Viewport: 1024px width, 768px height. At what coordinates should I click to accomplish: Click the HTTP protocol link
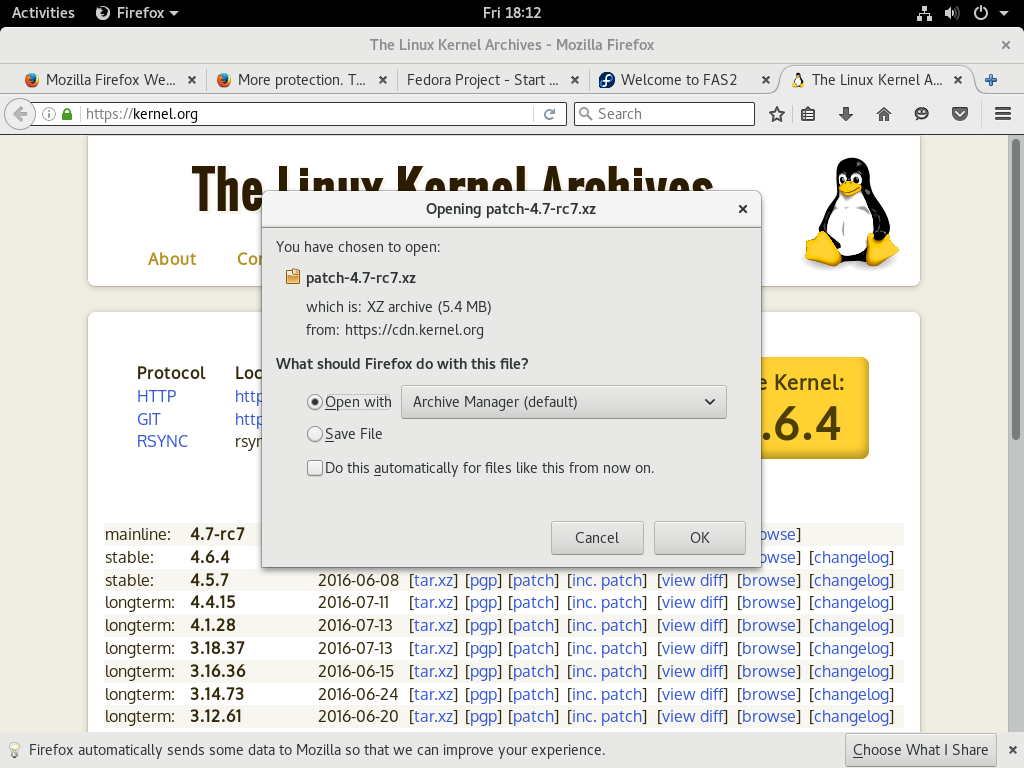pos(157,396)
